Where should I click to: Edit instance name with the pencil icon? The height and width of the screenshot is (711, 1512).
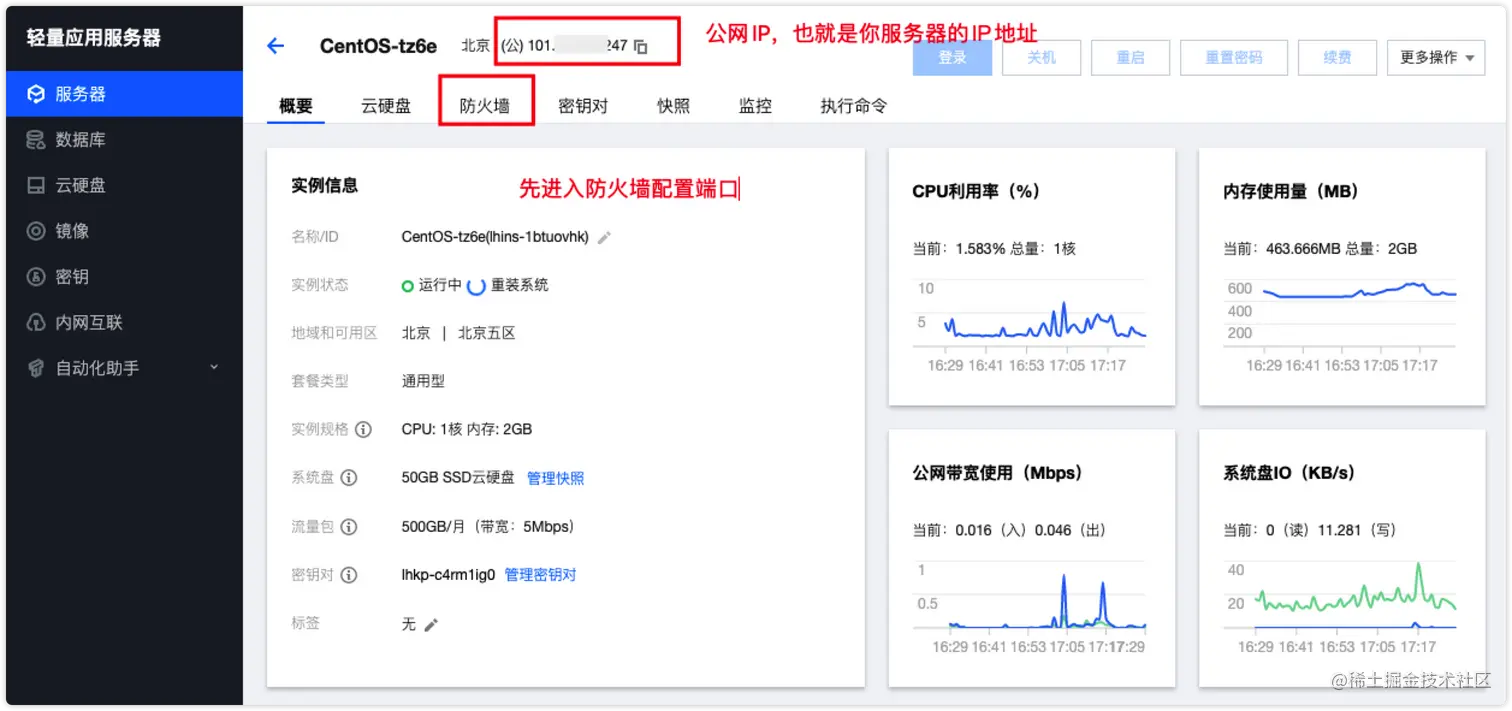[x=604, y=237]
